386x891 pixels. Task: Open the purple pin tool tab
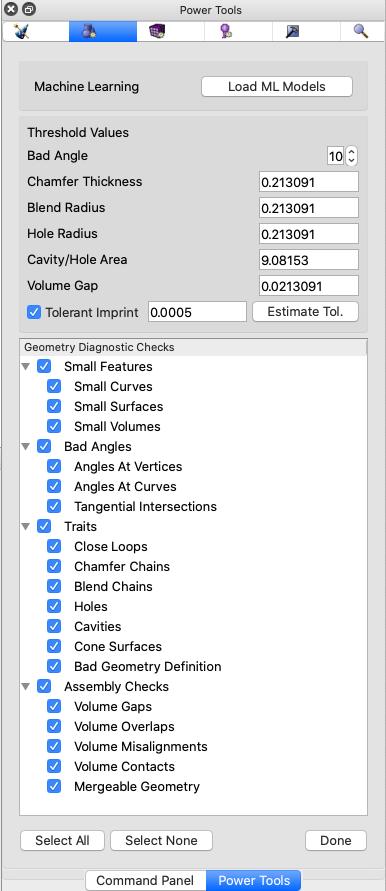[226, 32]
